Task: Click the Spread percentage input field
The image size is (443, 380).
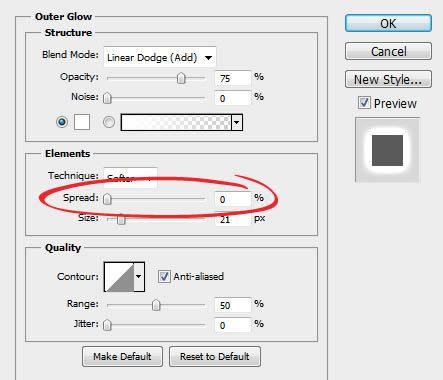Action: [x=232, y=199]
